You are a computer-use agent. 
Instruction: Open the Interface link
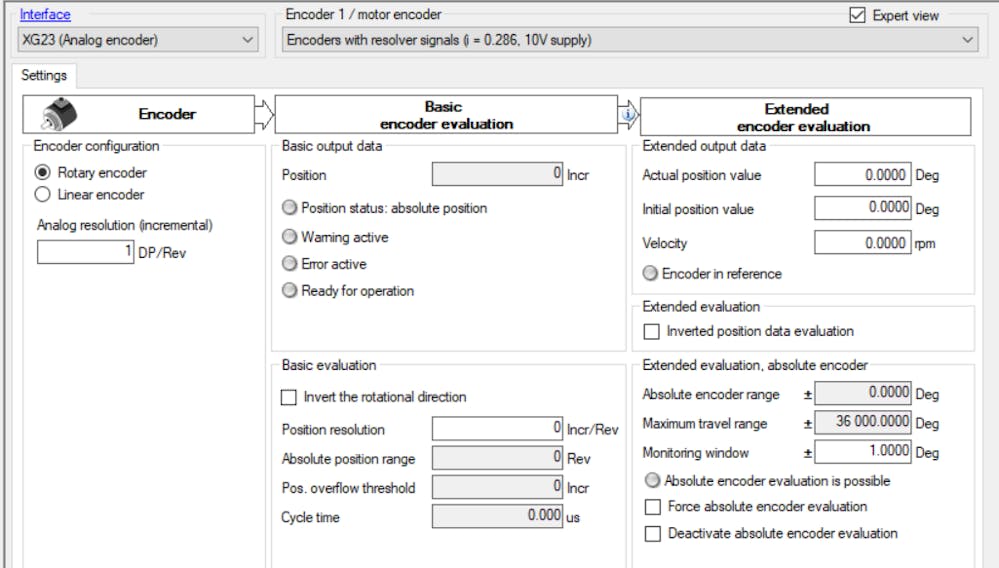pyautogui.click(x=45, y=15)
